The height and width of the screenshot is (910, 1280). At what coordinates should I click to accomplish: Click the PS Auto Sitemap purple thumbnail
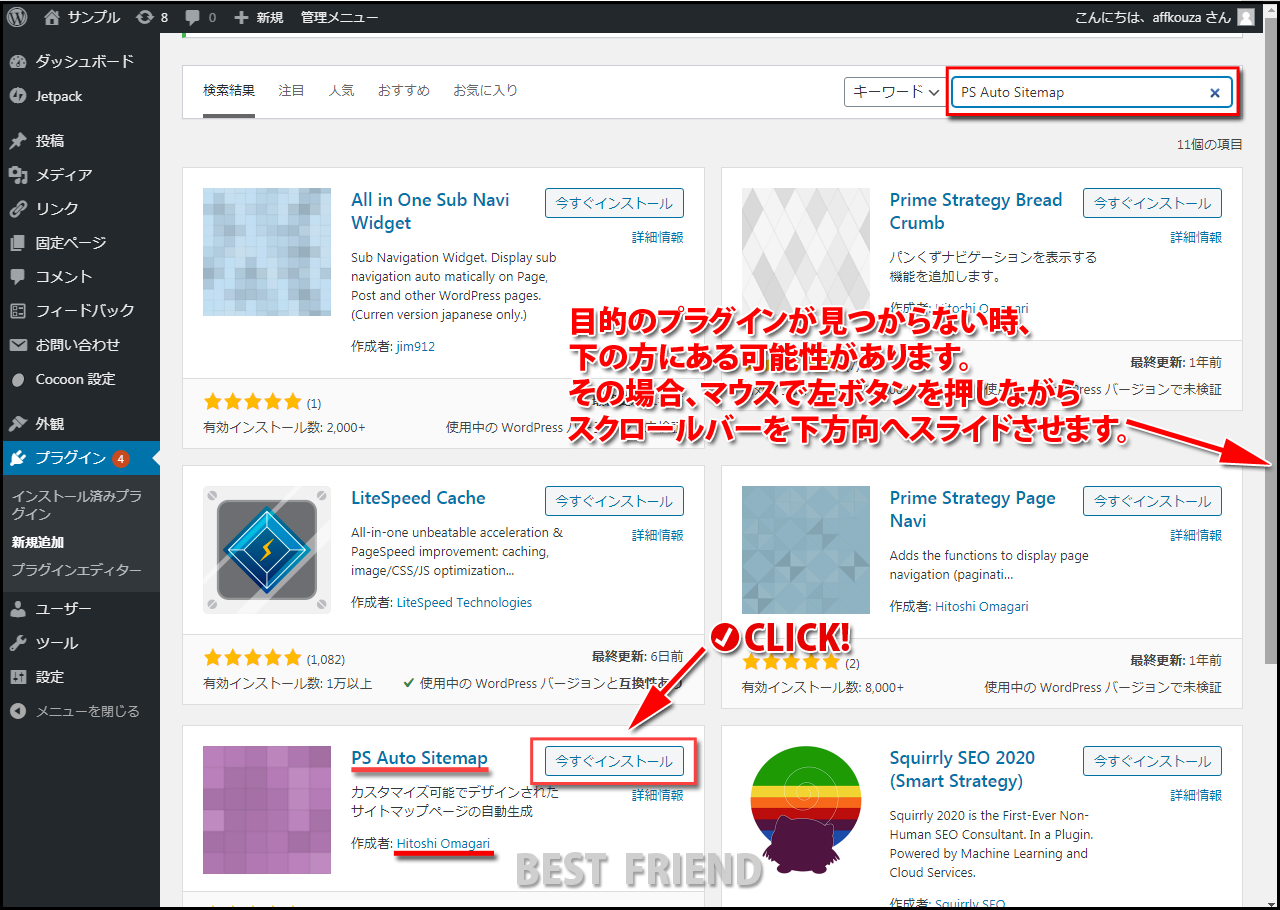point(267,810)
